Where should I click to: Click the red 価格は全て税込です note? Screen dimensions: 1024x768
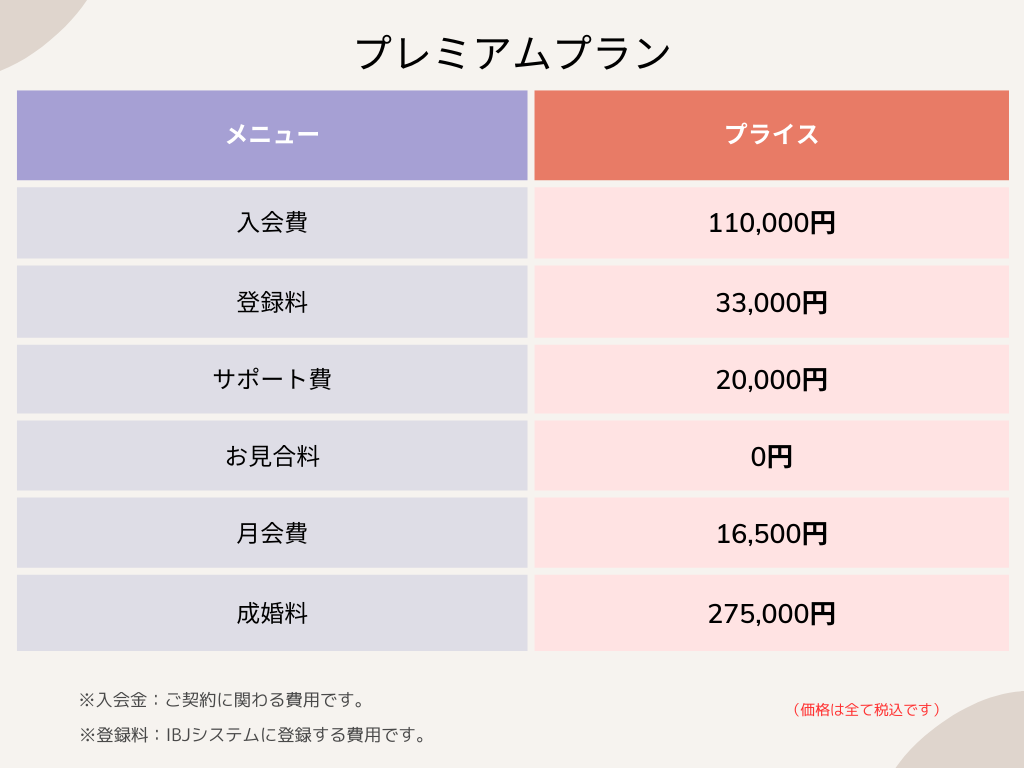(x=867, y=709)
